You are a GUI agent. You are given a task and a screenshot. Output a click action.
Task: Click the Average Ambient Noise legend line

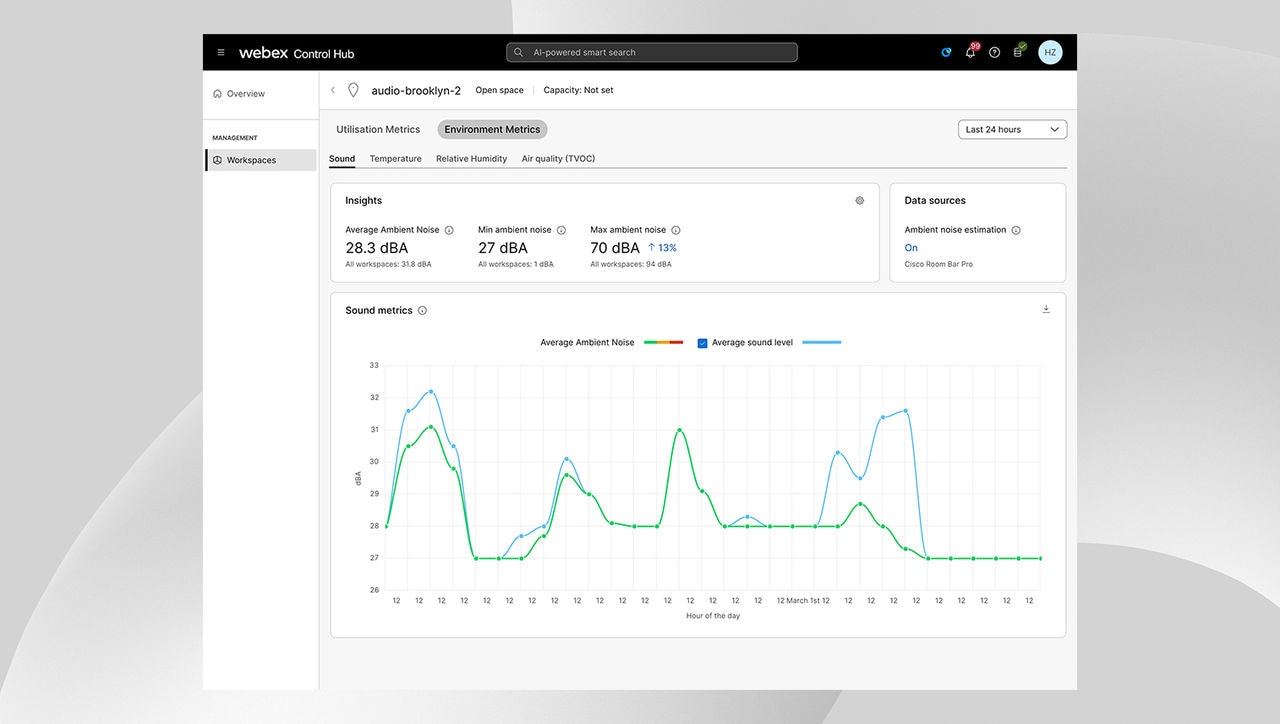point(663,343)
